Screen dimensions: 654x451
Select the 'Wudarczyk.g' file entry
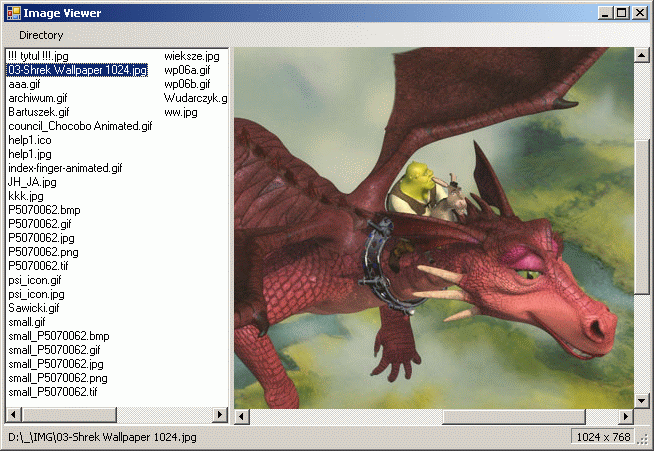[x=195, y=98]
